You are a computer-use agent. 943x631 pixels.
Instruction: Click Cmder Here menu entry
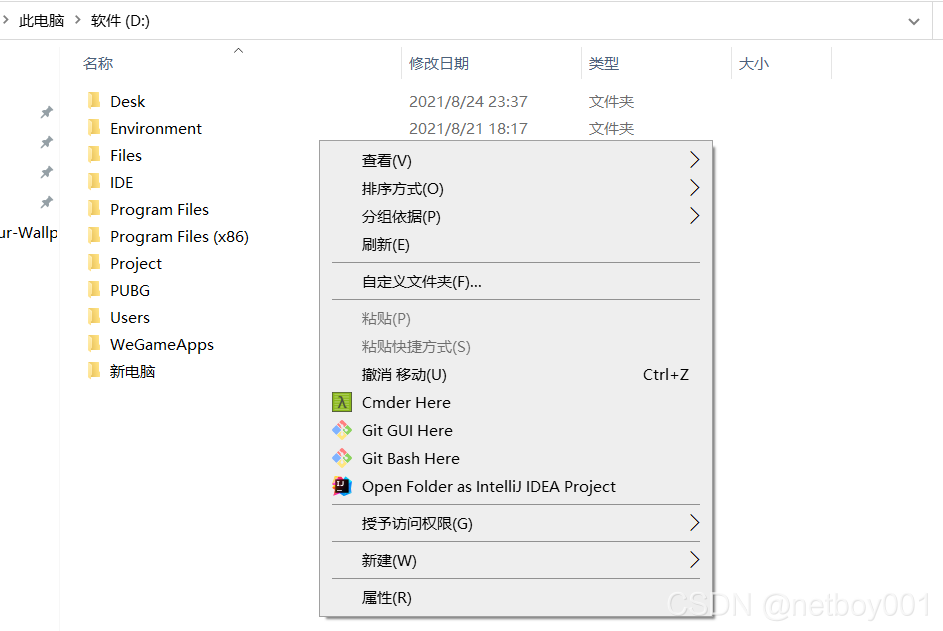[x=516, y=402]
